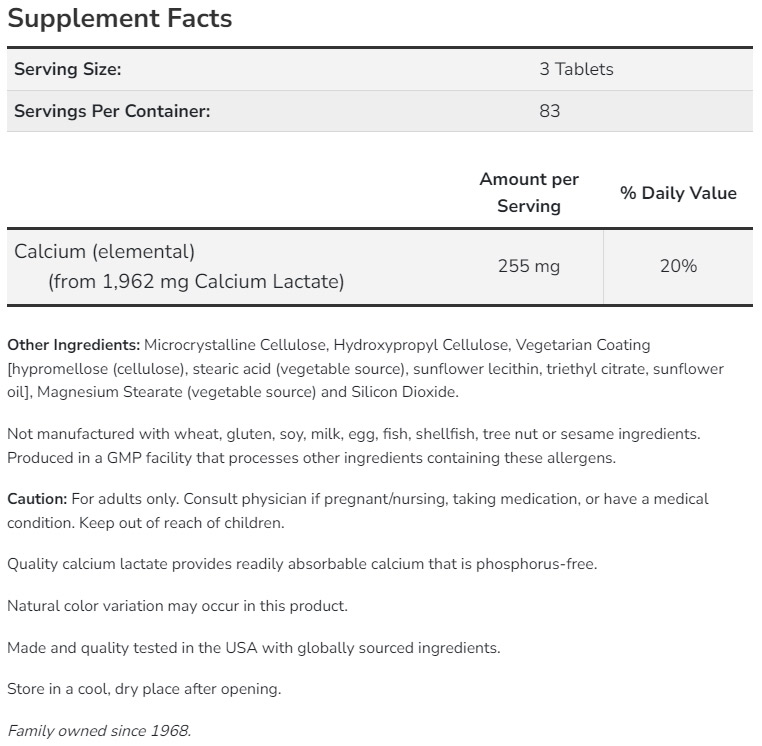Click the Serving Size label

[67, 69]
